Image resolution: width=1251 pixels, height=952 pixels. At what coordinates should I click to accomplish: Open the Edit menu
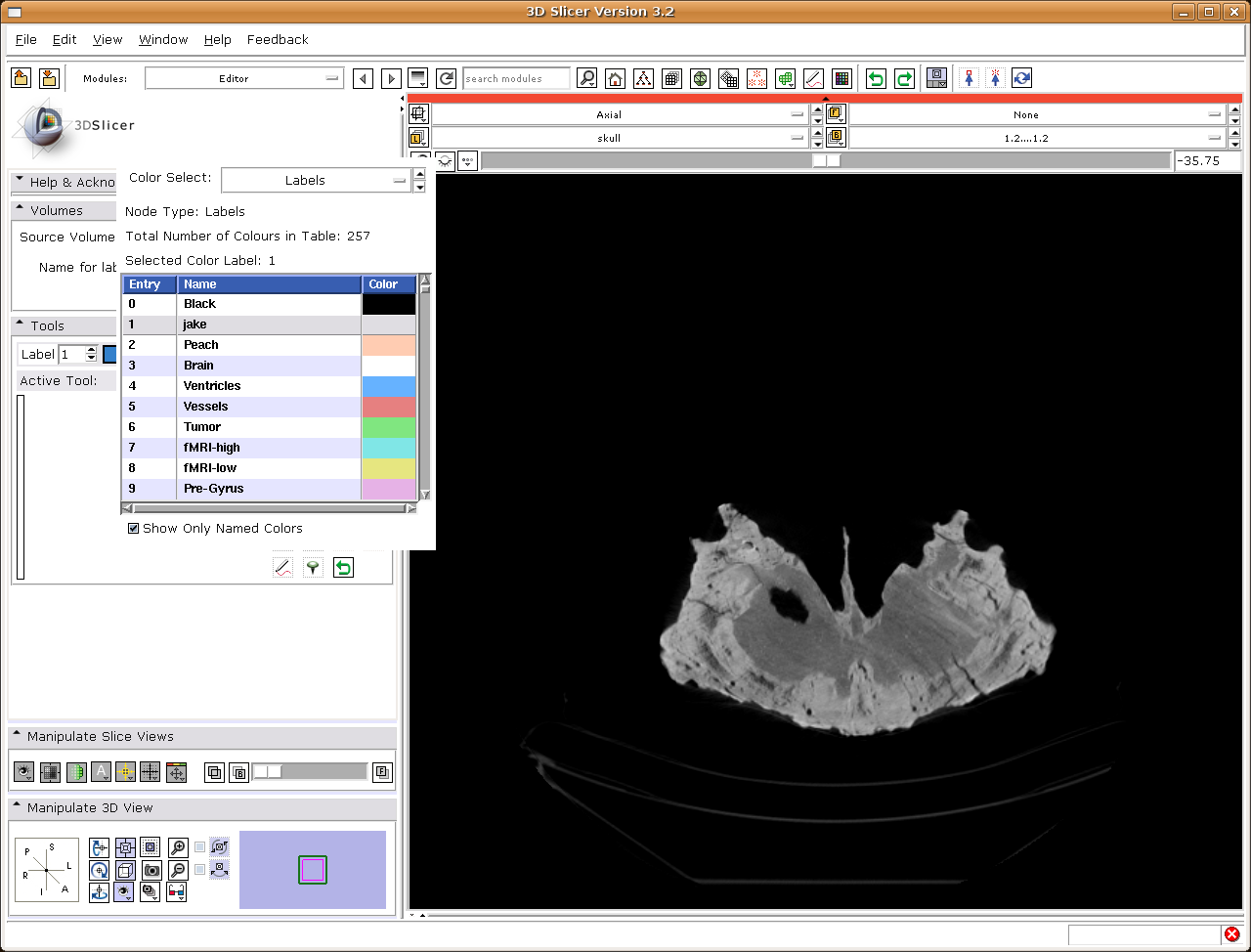point(65,40)
